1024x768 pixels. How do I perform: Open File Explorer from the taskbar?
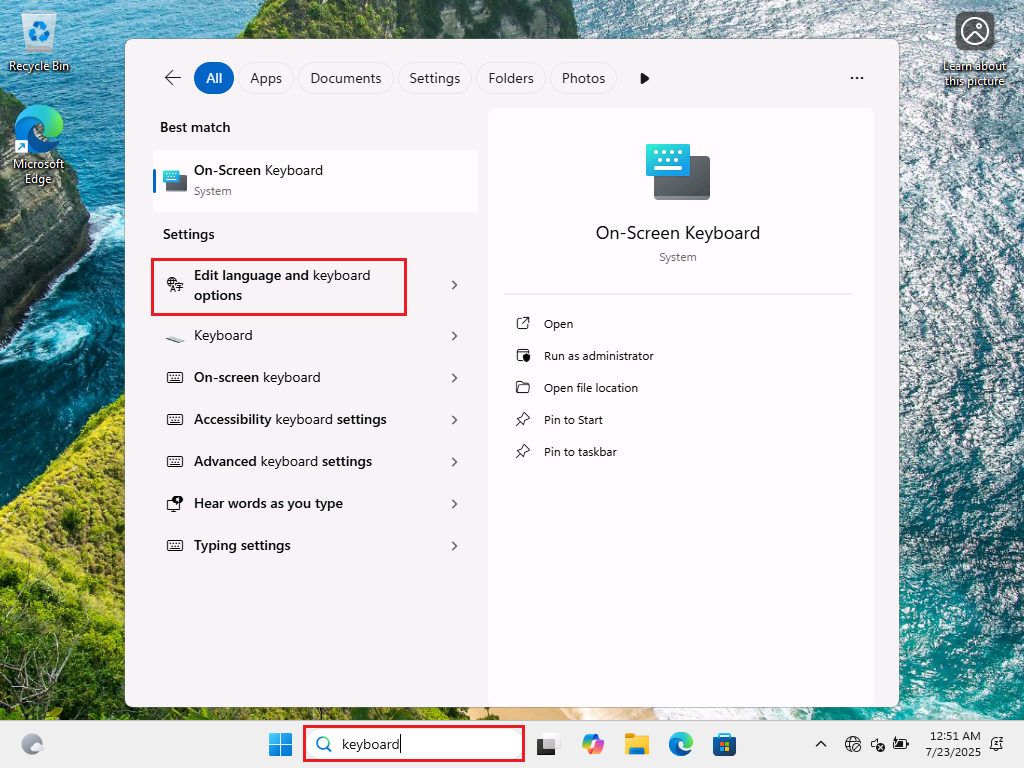637,744
